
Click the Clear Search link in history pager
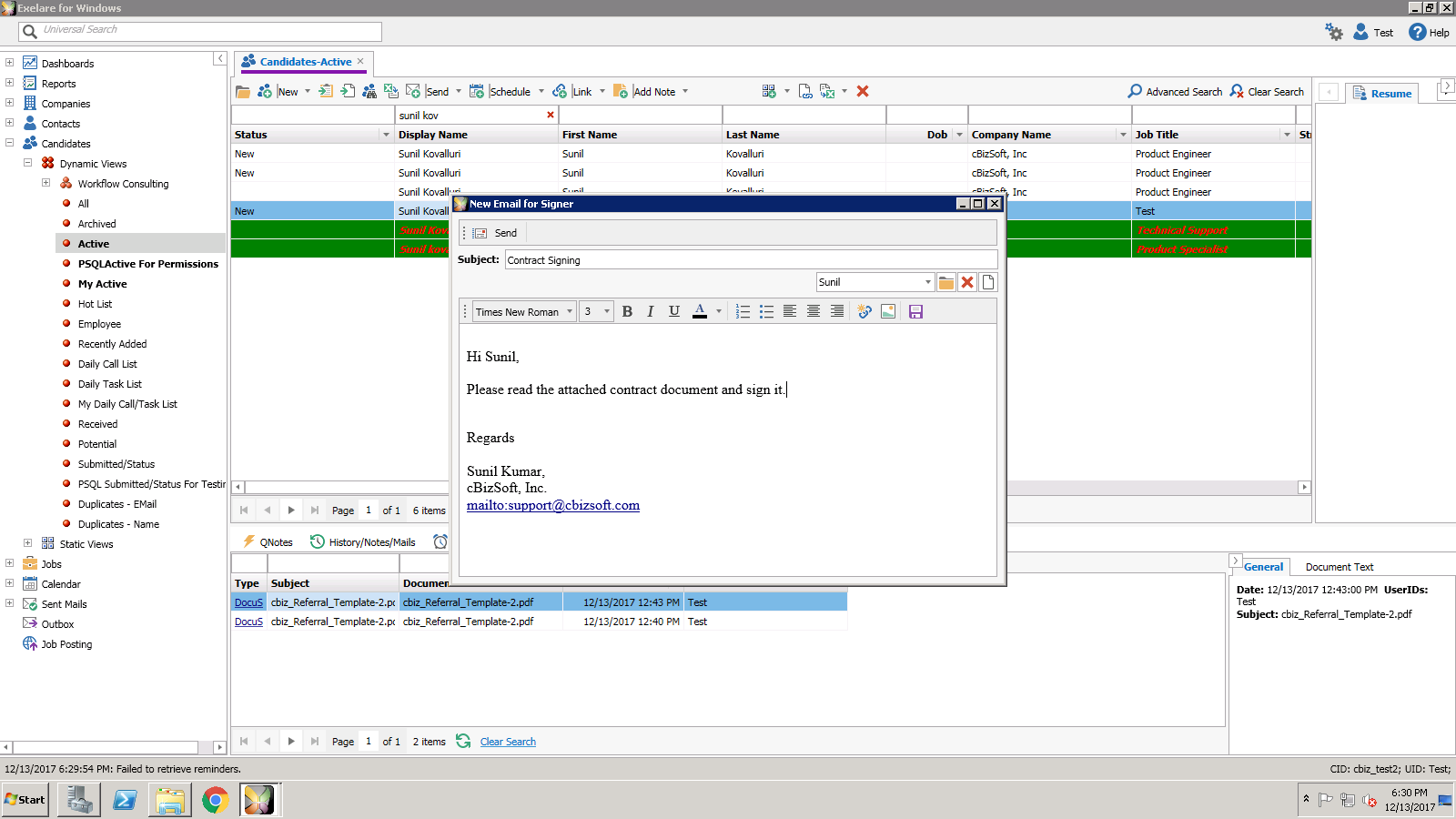[508, 742]
